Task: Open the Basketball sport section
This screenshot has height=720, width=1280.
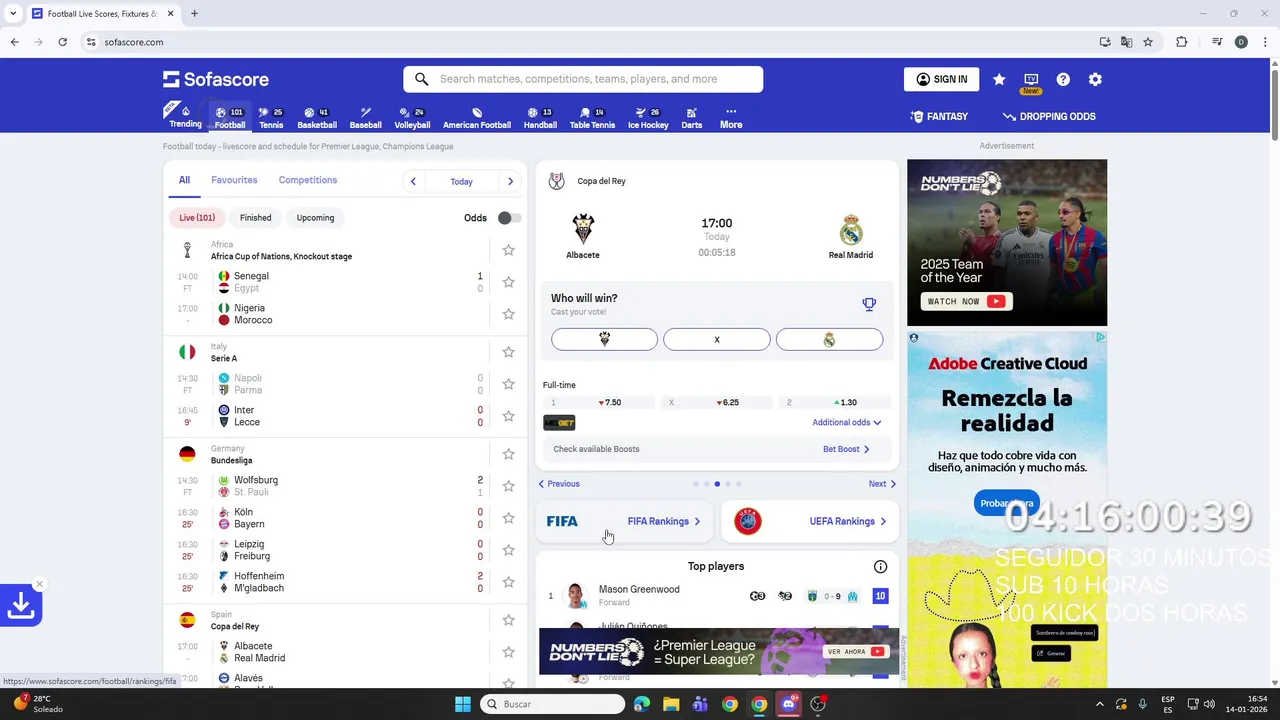Action: pyautogui.click(x=317, y=117)
